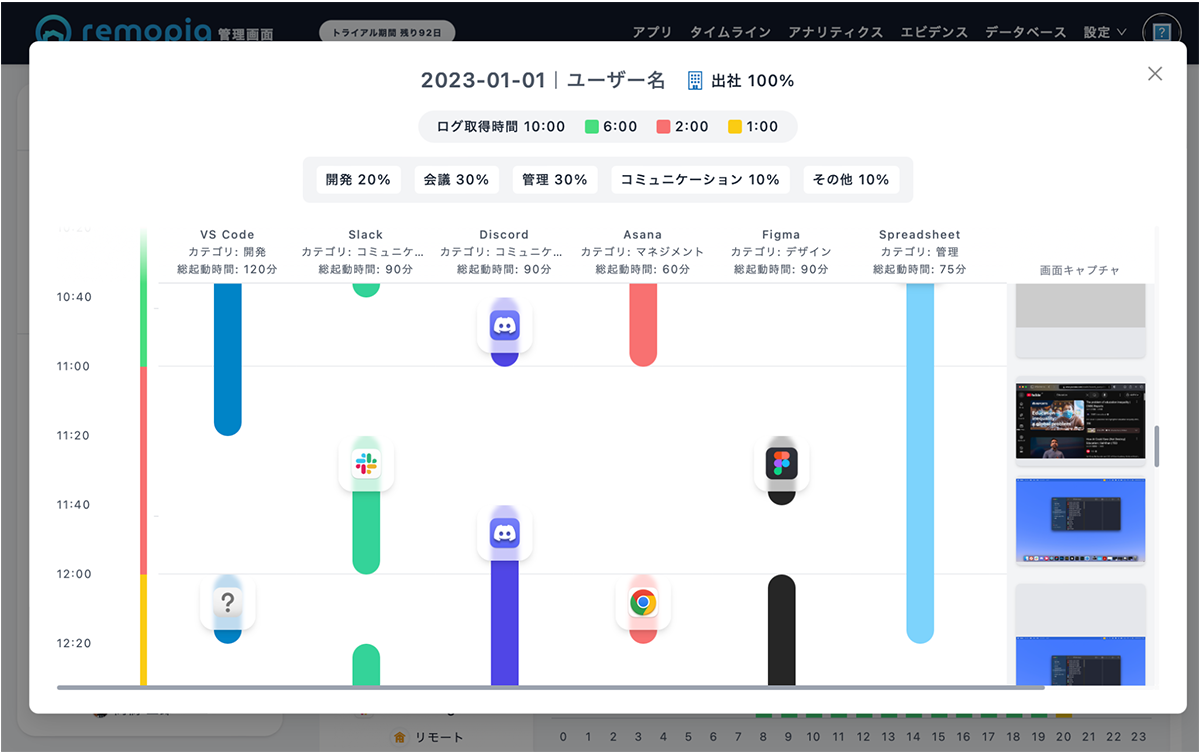Click the trial period remaining 92 days badge
Image resolution: width=1200 pixels, height=752 pixels.
click(x=388, y=32)
